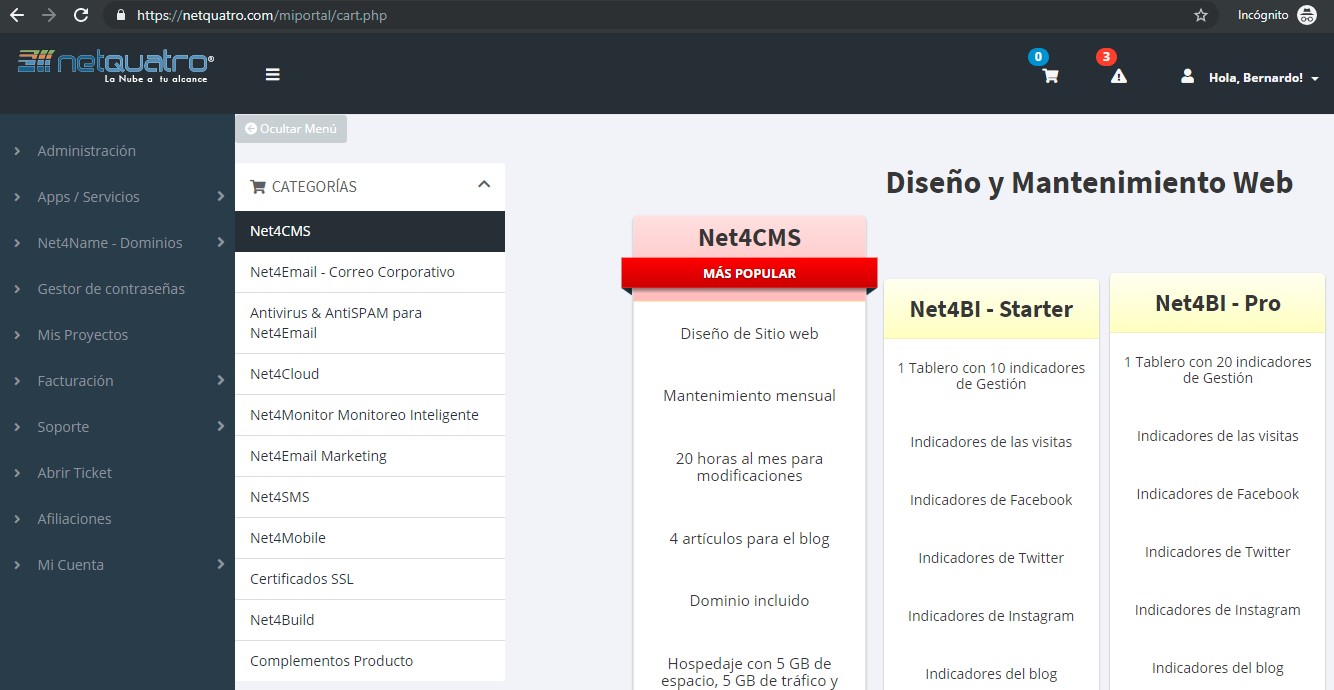Select Antivirus & AntiSPAM para Net4Email
Image resolution: width=1334 pixels, height=690 pixels.
point(370,323)
